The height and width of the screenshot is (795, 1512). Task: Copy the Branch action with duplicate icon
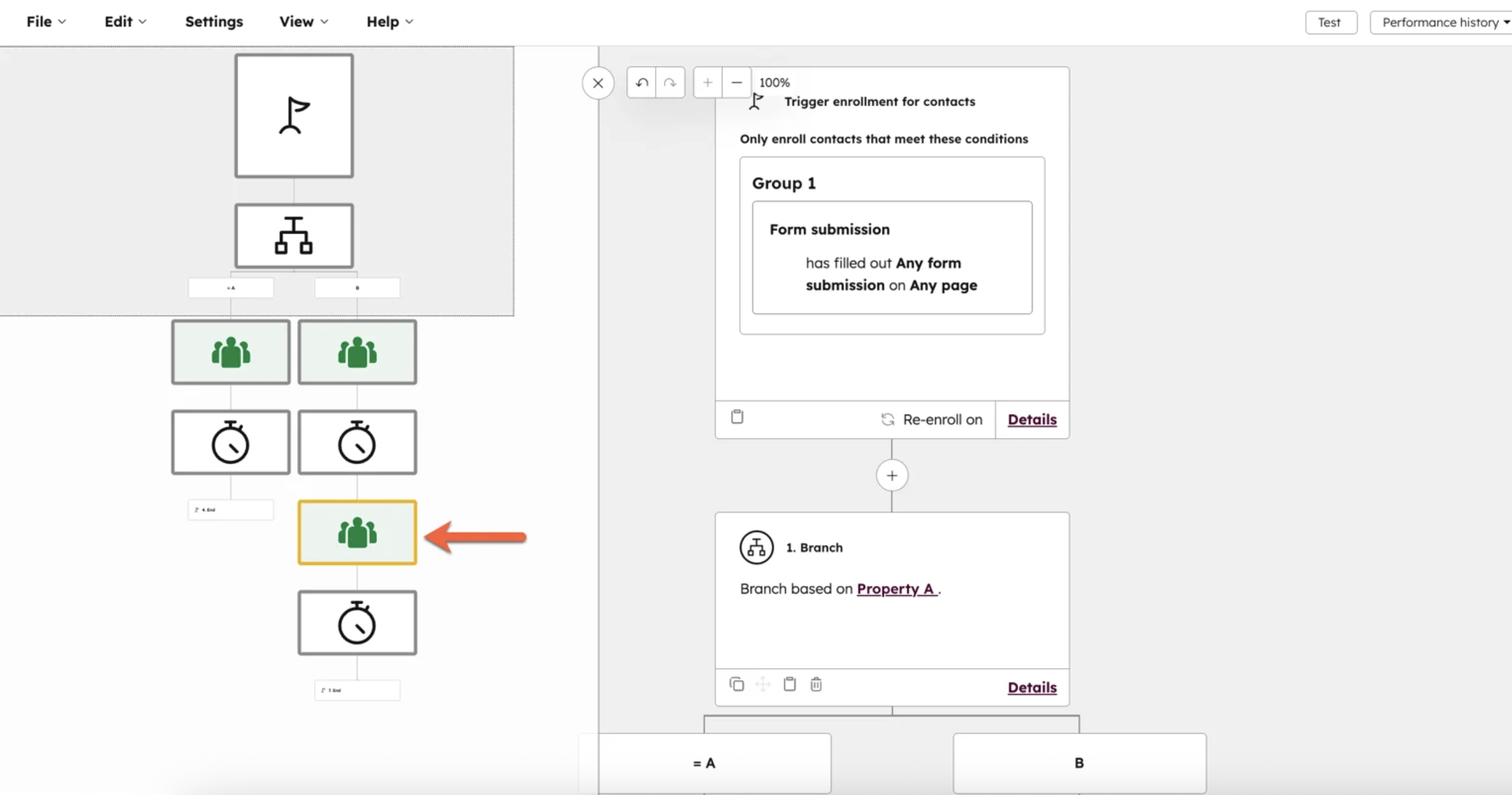click(x=736, y=684)
